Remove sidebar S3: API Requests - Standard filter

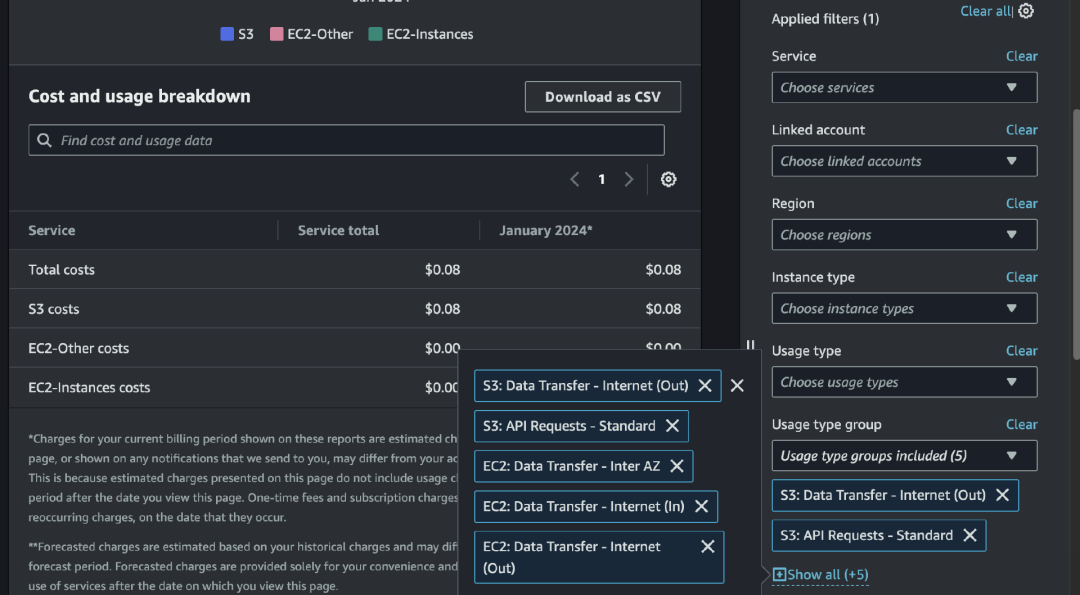click(x=970, y=535)
